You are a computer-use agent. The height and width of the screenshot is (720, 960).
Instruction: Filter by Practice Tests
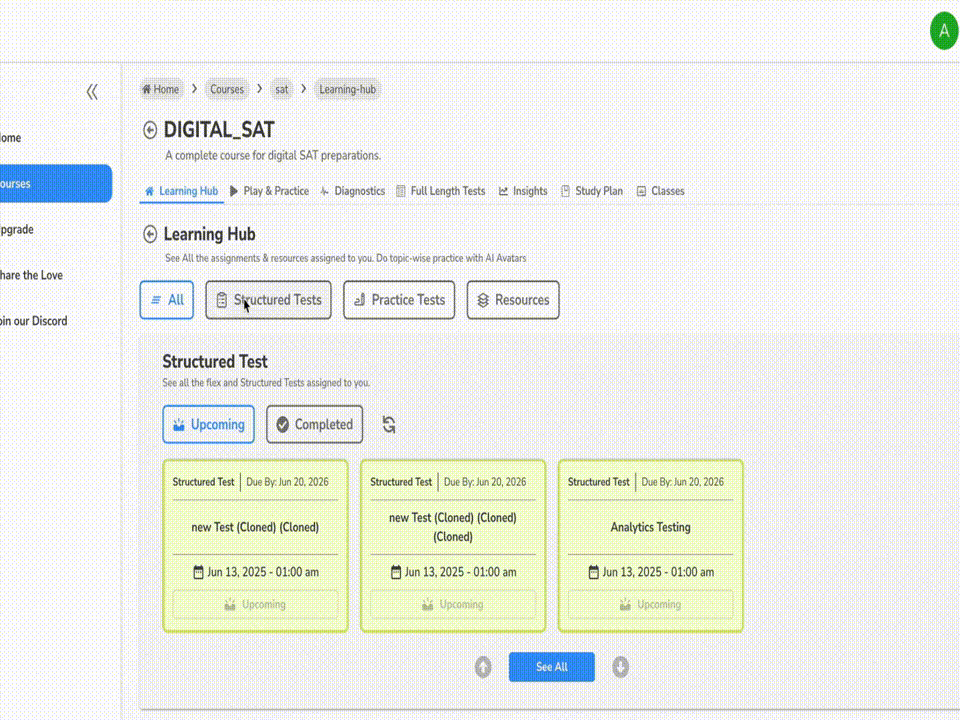399,300
